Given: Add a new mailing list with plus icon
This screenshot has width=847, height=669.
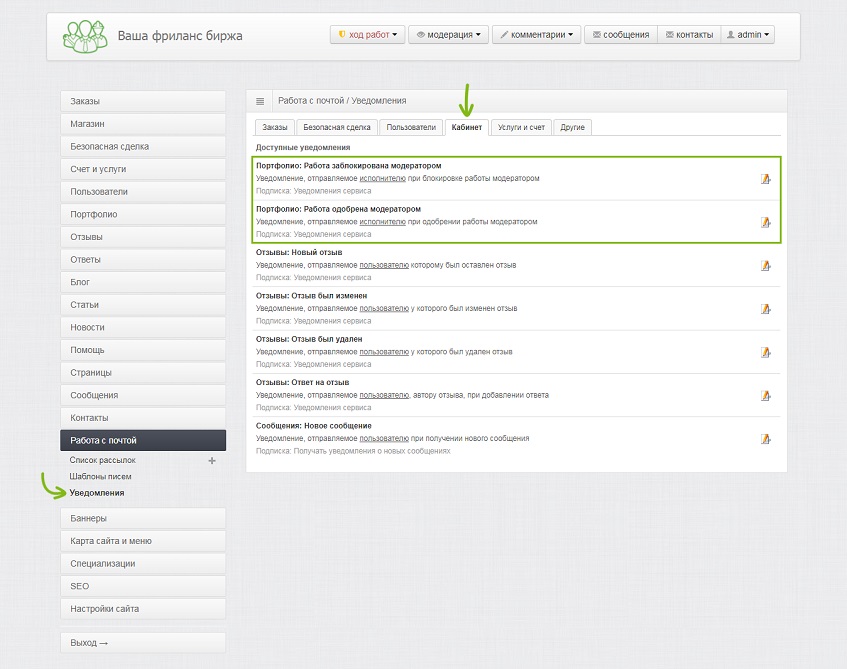Looking at the screenshot, I should [x=212, y=460].
